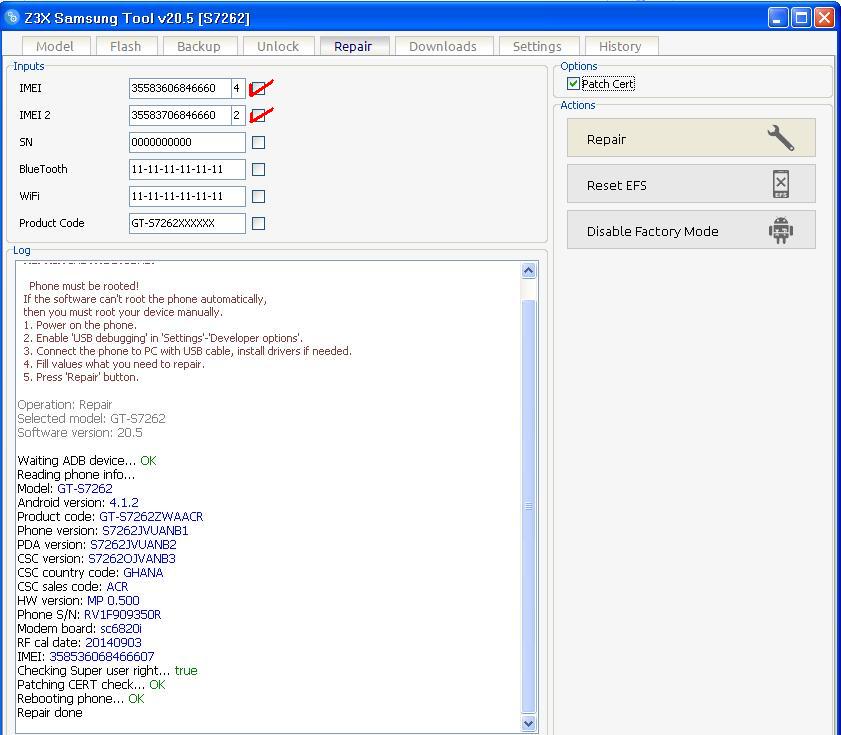Check the Product Code checkbox
The width and height of the screenshot is (841, 735).
259,223
